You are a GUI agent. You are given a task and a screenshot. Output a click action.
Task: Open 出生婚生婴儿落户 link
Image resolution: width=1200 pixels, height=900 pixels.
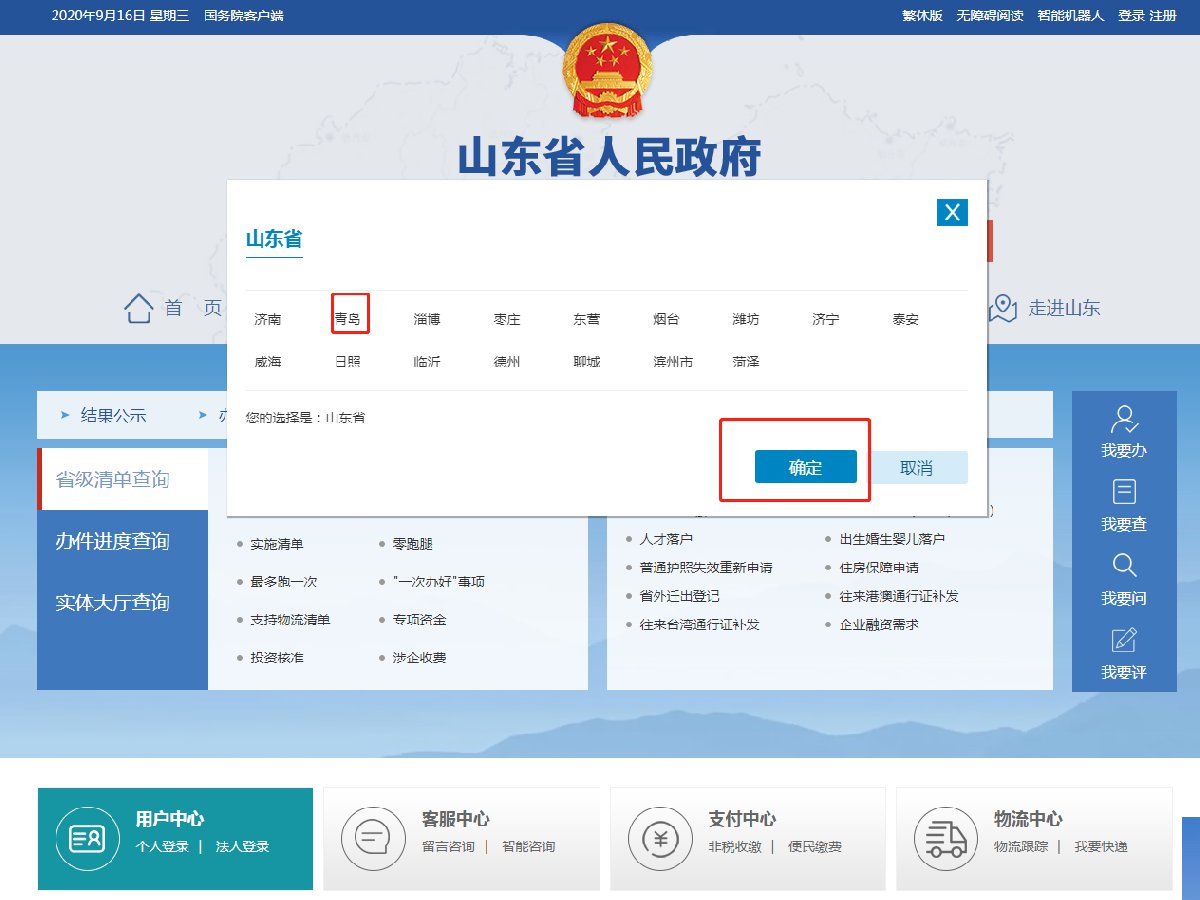(892, 539)
